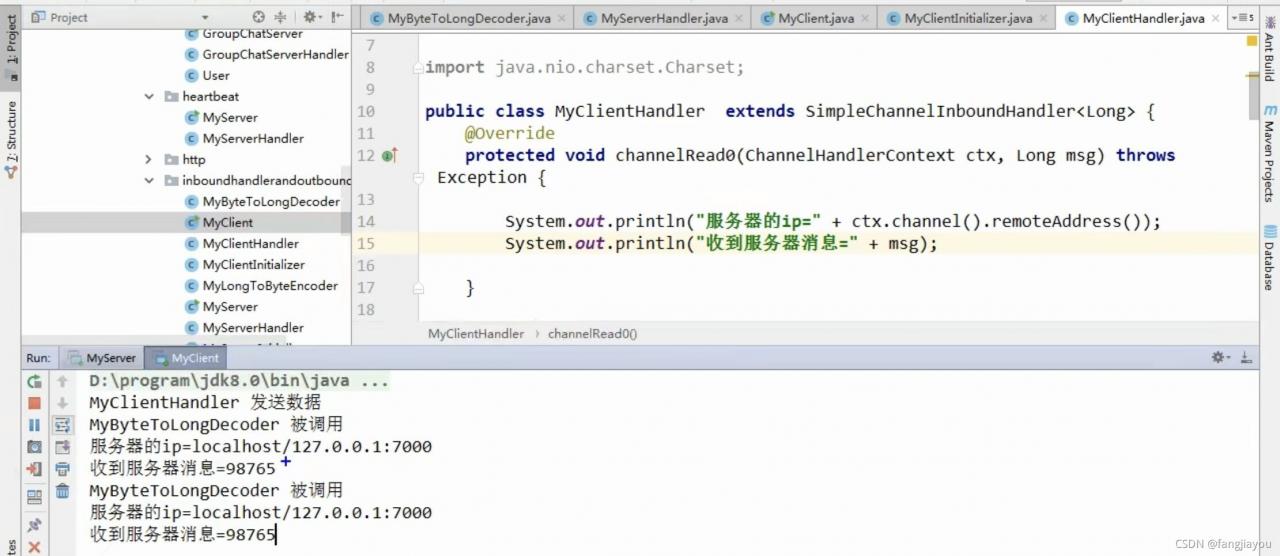Place cursor on line 15 println statement
This screenshot has height=556, width=1280.
(x=721, y=243)
